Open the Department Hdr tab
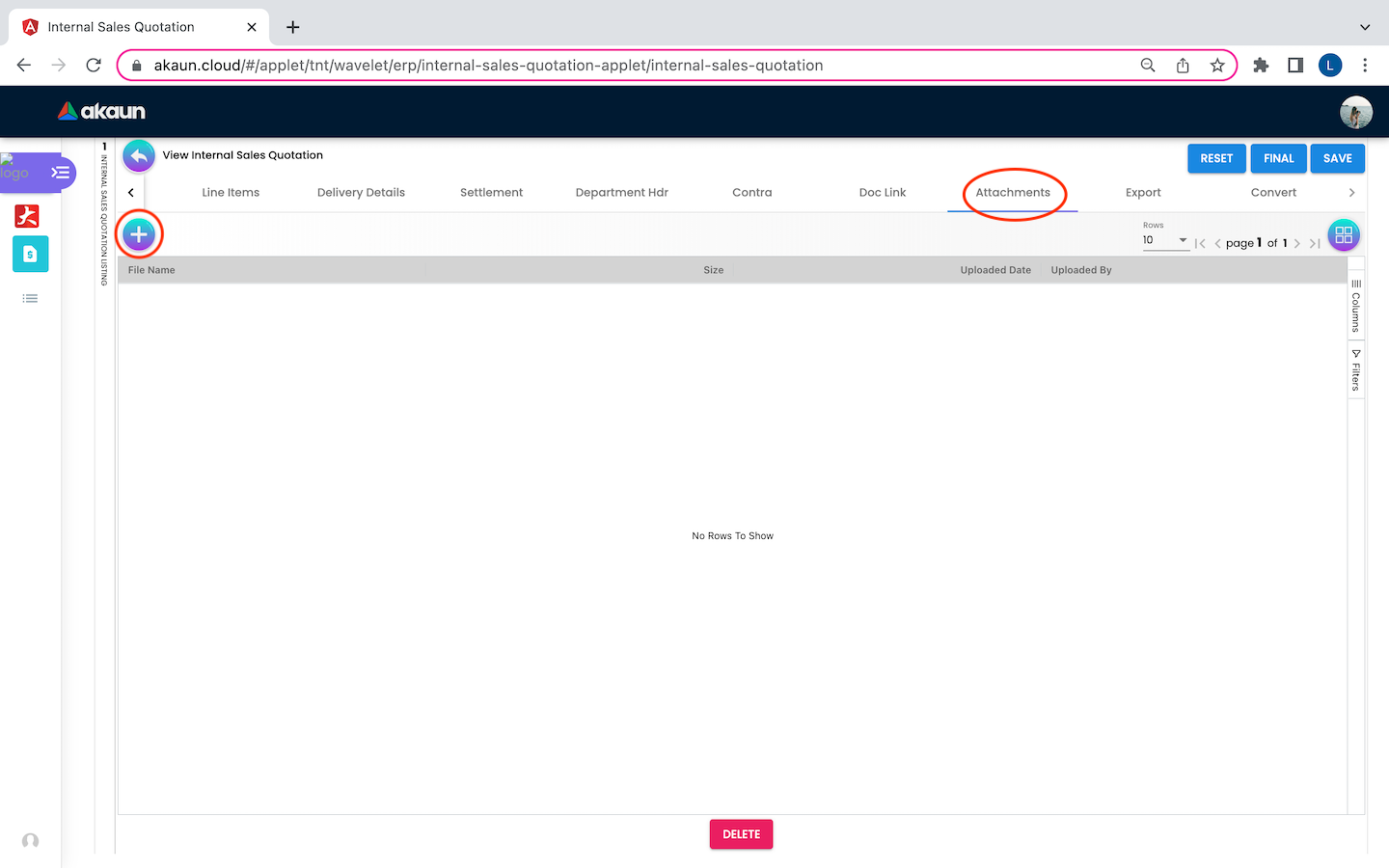The width and height of the screenshot is (1389, 868). click(x=622, y=193)
